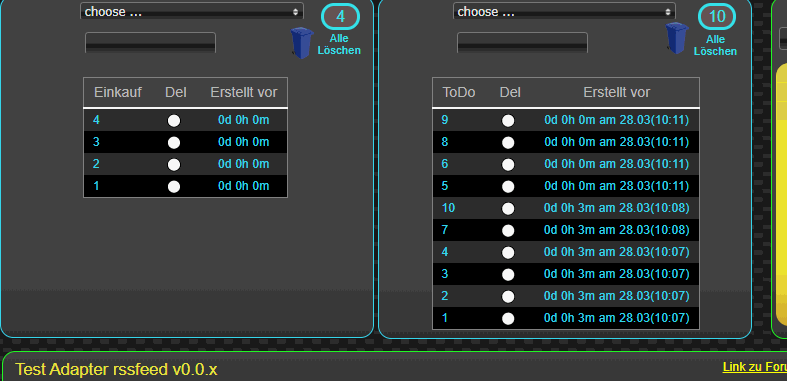787x381 pixels.
Task: Click 'Alle Löschen' in the Einkauf panel
Action: click(339, 45)
